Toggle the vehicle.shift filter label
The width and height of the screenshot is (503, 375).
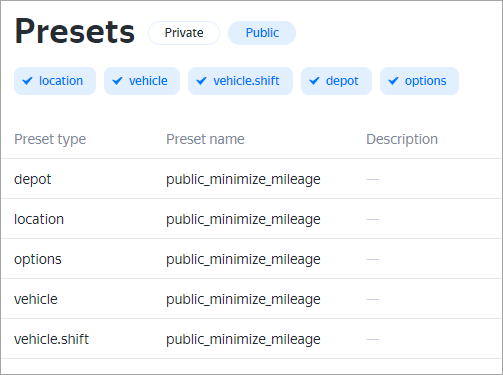pyautogui.click(x=246, y=81)
